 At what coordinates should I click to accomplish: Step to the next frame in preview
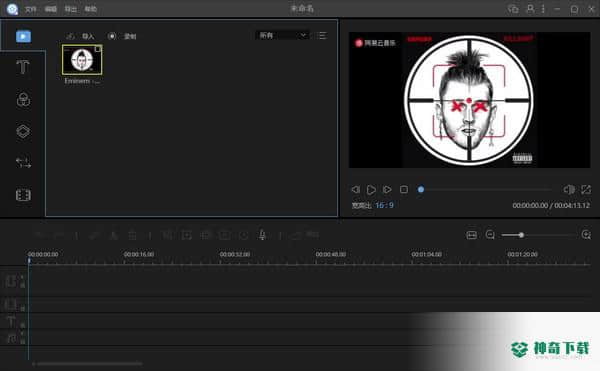(x=387, y=189)
